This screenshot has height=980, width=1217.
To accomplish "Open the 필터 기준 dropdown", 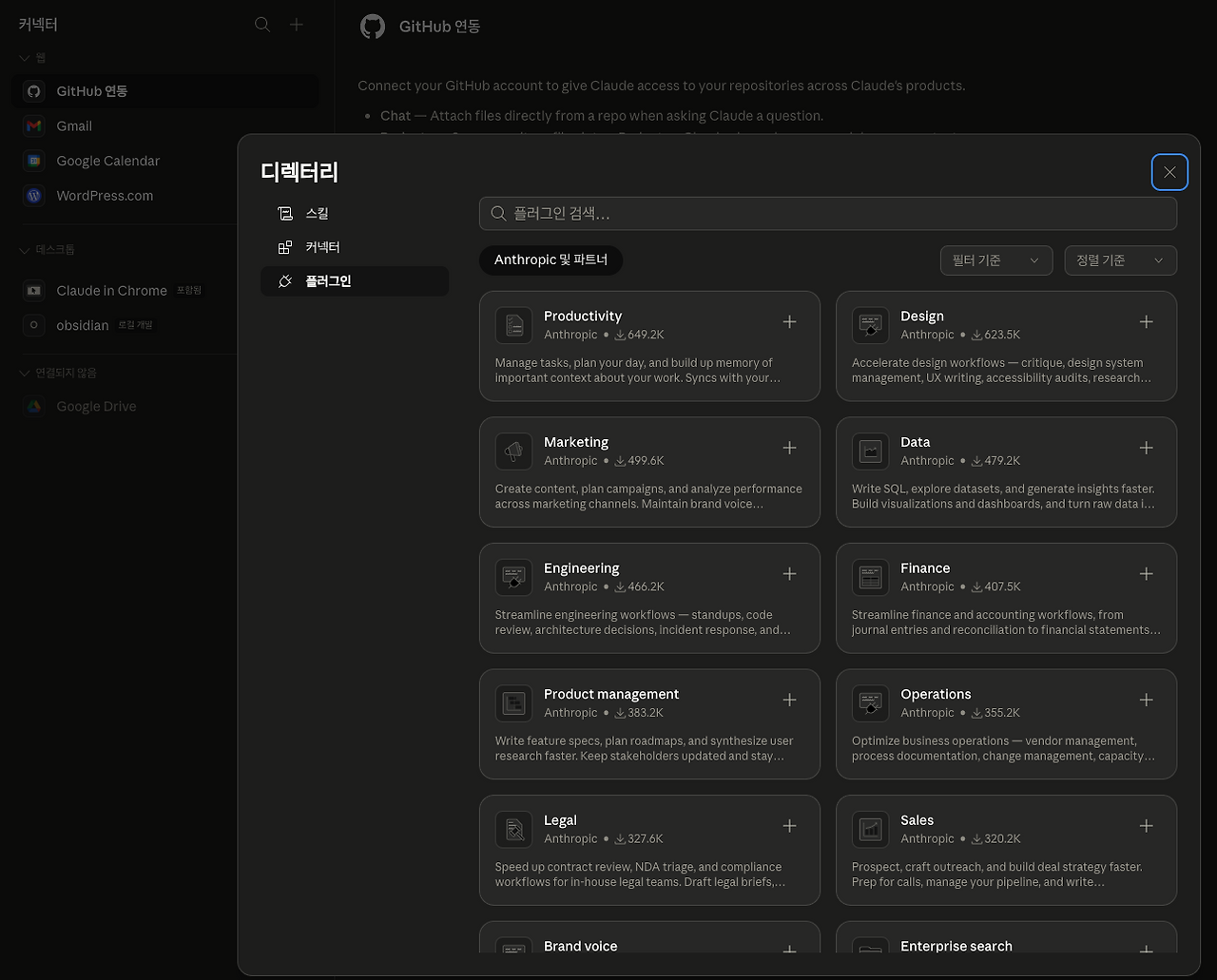I will click(x=995, y=260).
